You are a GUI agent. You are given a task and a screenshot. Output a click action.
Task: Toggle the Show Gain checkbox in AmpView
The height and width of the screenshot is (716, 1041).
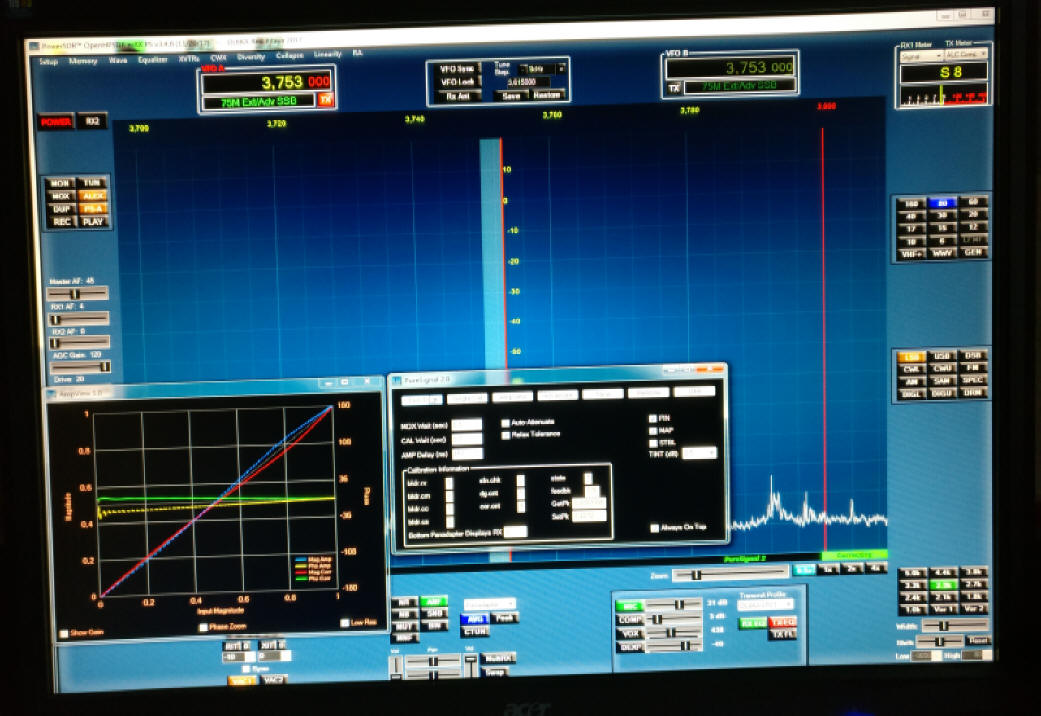coord(64,633)
